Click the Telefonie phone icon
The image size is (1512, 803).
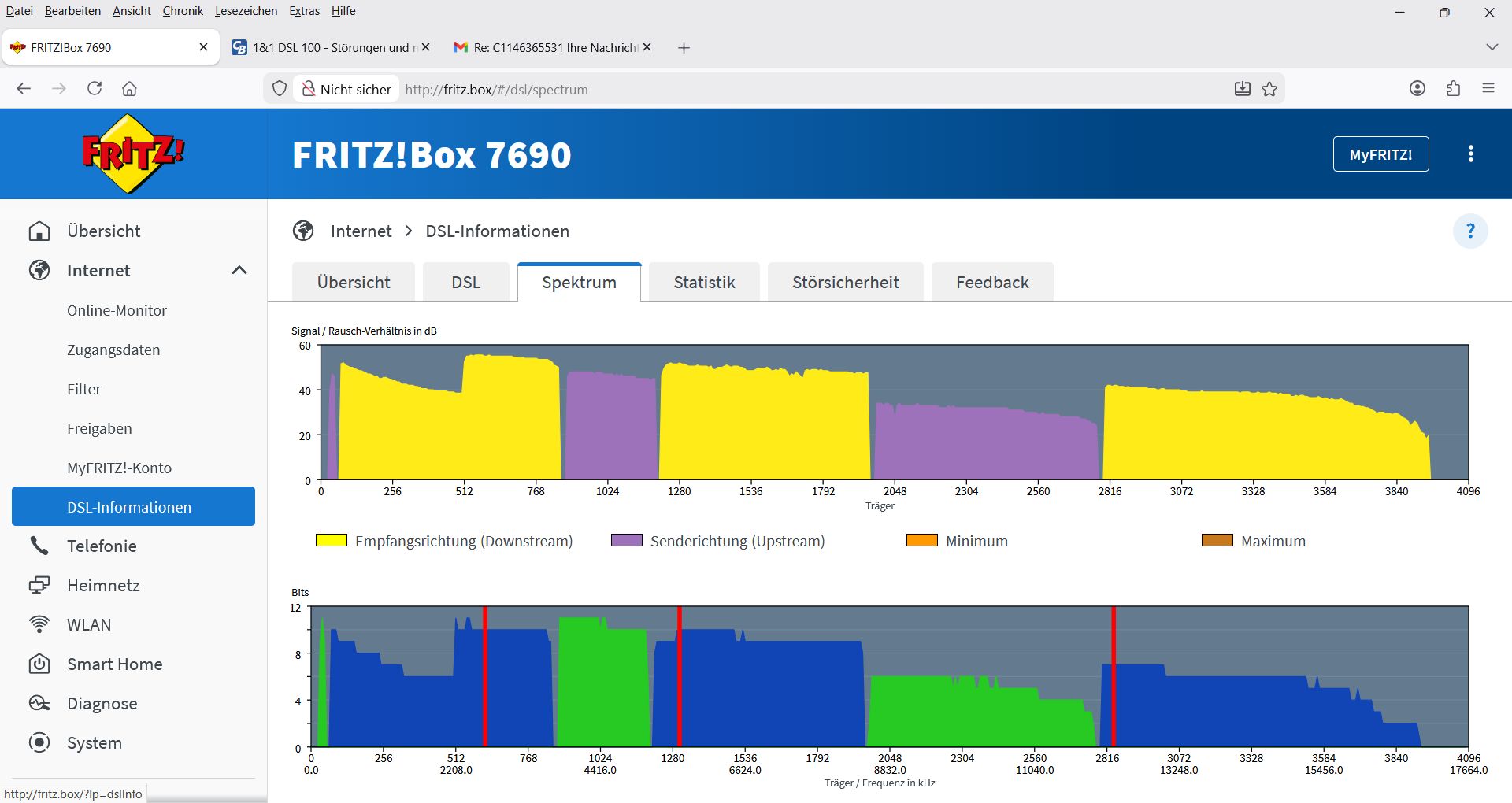click(x=39, y=546)
